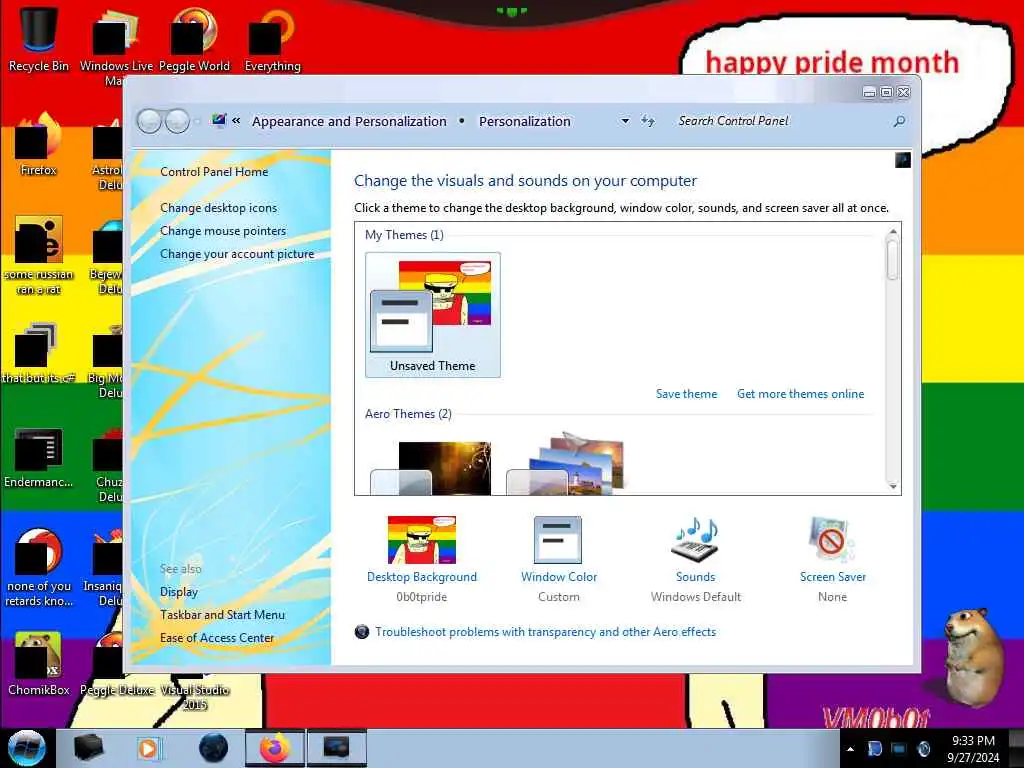Open the Visual Studio 2015 desktop shortcut
This screenshot has height=768, width=1024.
pyautogui.click(x=195, y=696)
